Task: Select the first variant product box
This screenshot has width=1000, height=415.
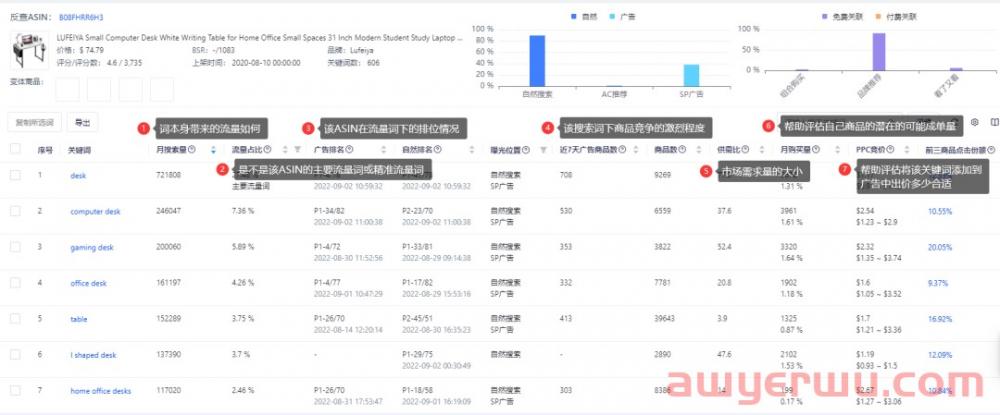Action: [x=68, y=90]
